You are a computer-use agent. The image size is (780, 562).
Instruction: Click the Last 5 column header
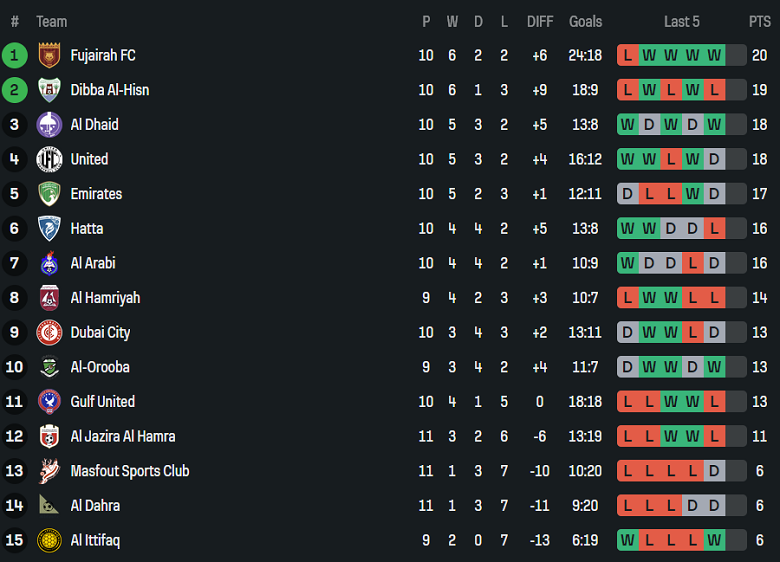[x=682, y=21]
